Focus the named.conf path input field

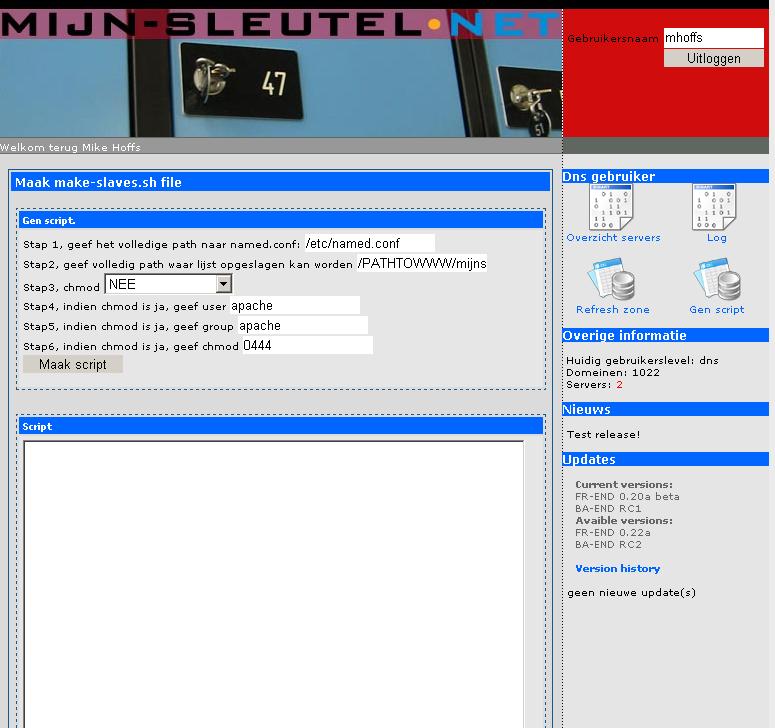(x=370, y=244)
